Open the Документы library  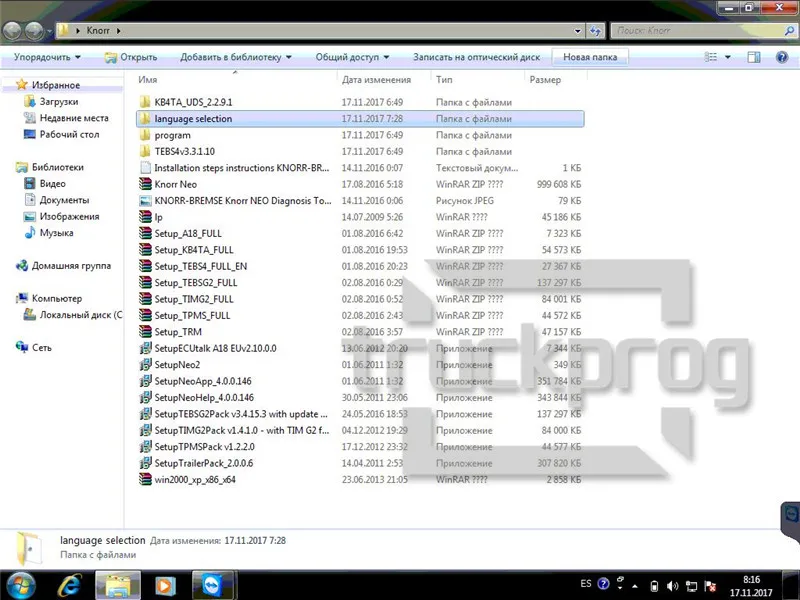click(x=64, y=199)
